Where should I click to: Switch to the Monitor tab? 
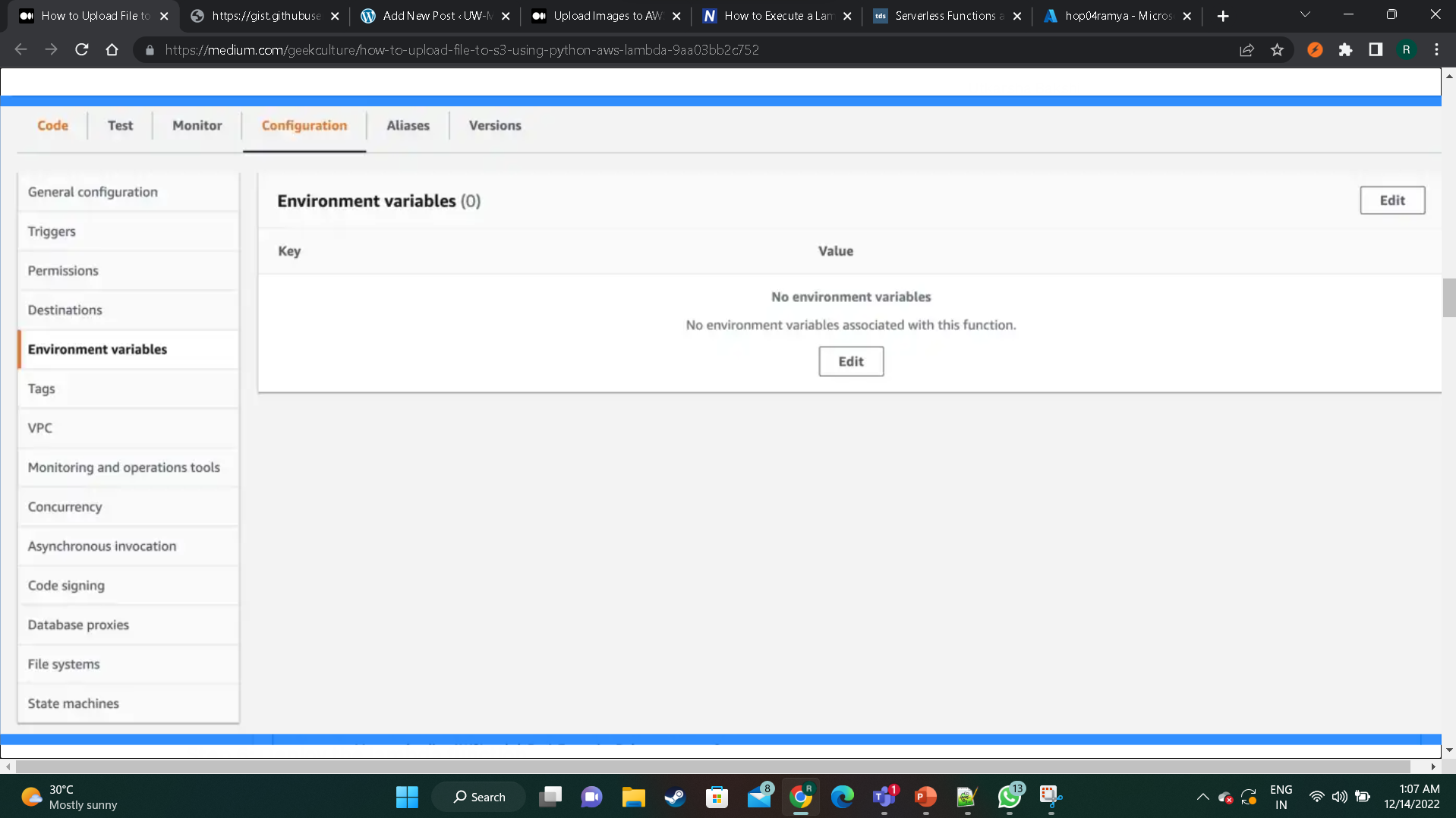pos(197,125)
